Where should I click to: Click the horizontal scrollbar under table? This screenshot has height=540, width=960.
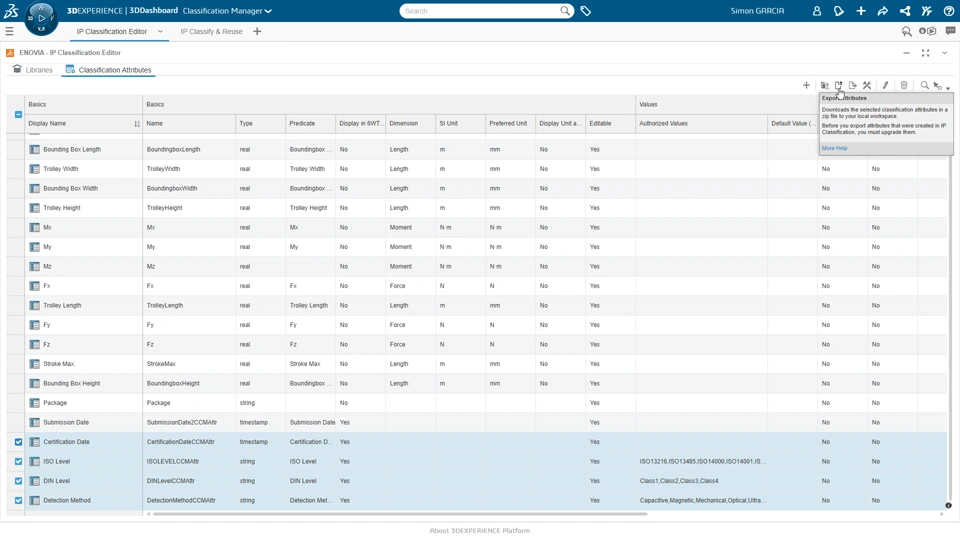pos(400,514)
